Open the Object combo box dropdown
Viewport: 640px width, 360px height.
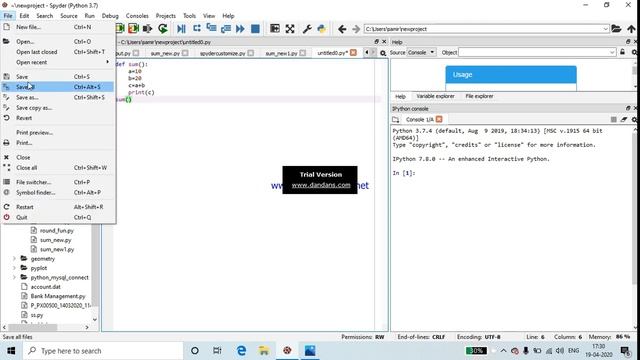coord(612,52)
